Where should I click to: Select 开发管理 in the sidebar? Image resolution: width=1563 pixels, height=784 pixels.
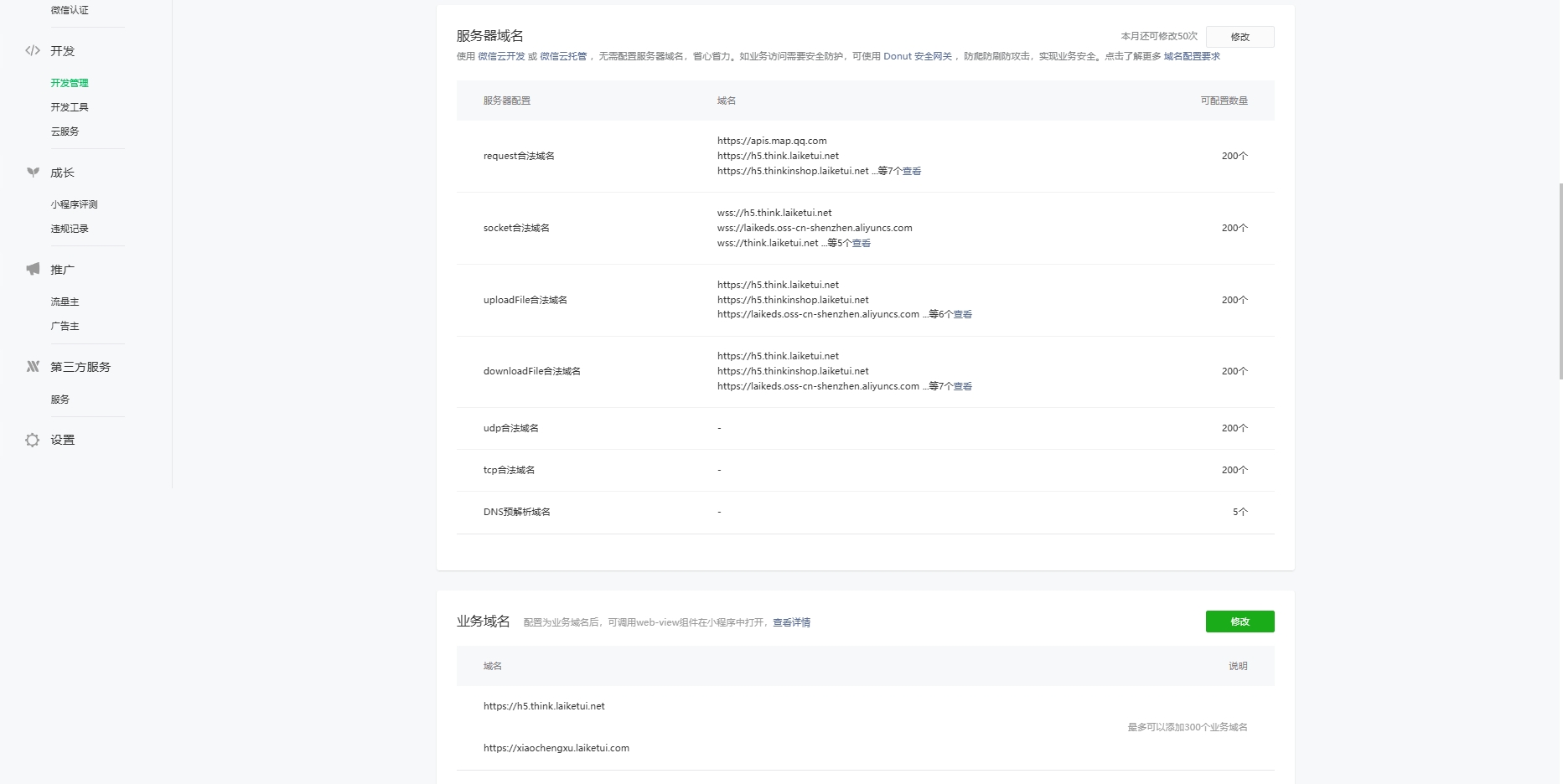pos(70,83)
